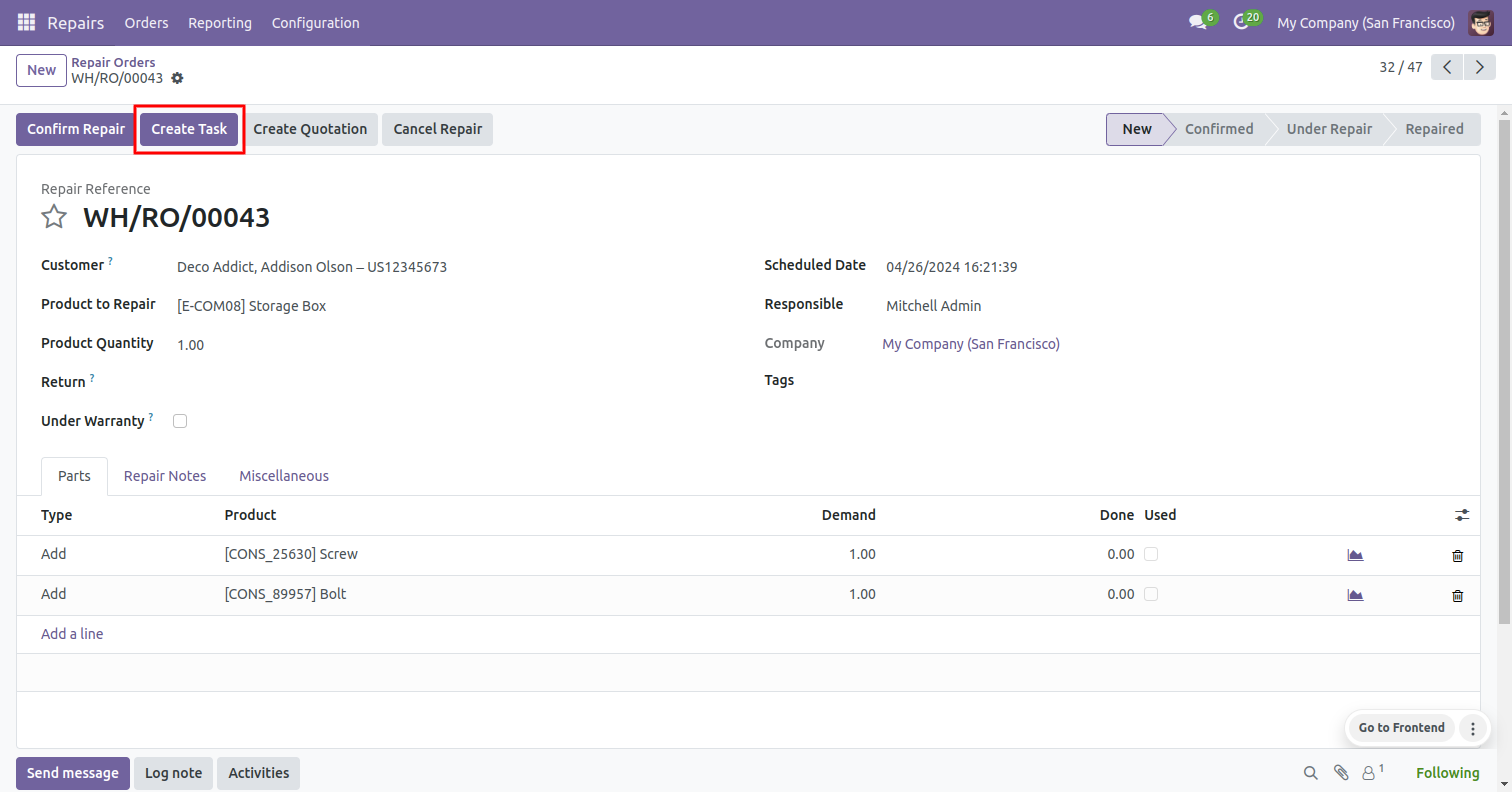Click the Add a line link

click(x=72, y=634)
